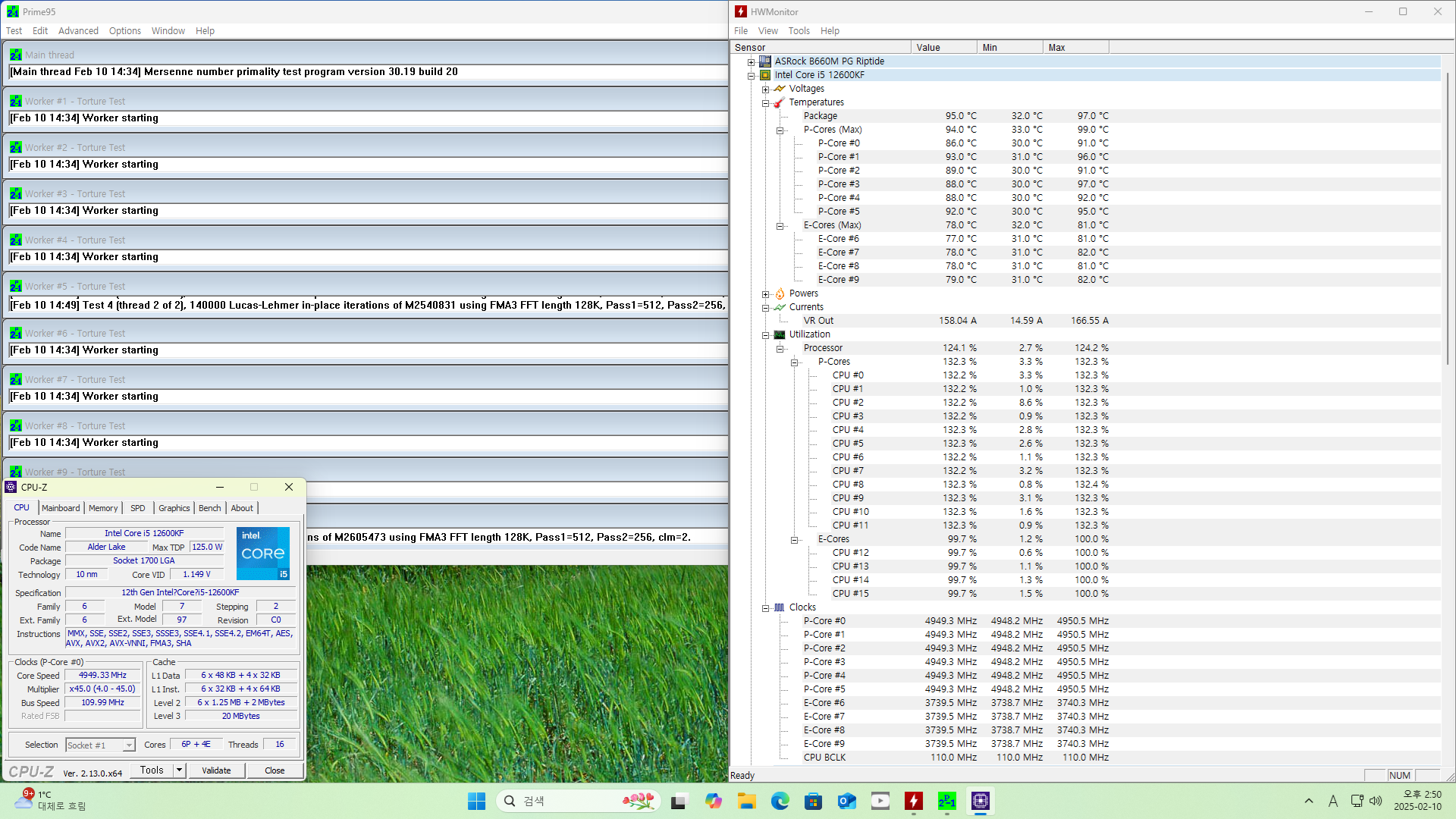The height and width of the screenshot is (819, 1456).
Task: Open HWMonitor from the taskbar
Action: [x=914, y=801]
